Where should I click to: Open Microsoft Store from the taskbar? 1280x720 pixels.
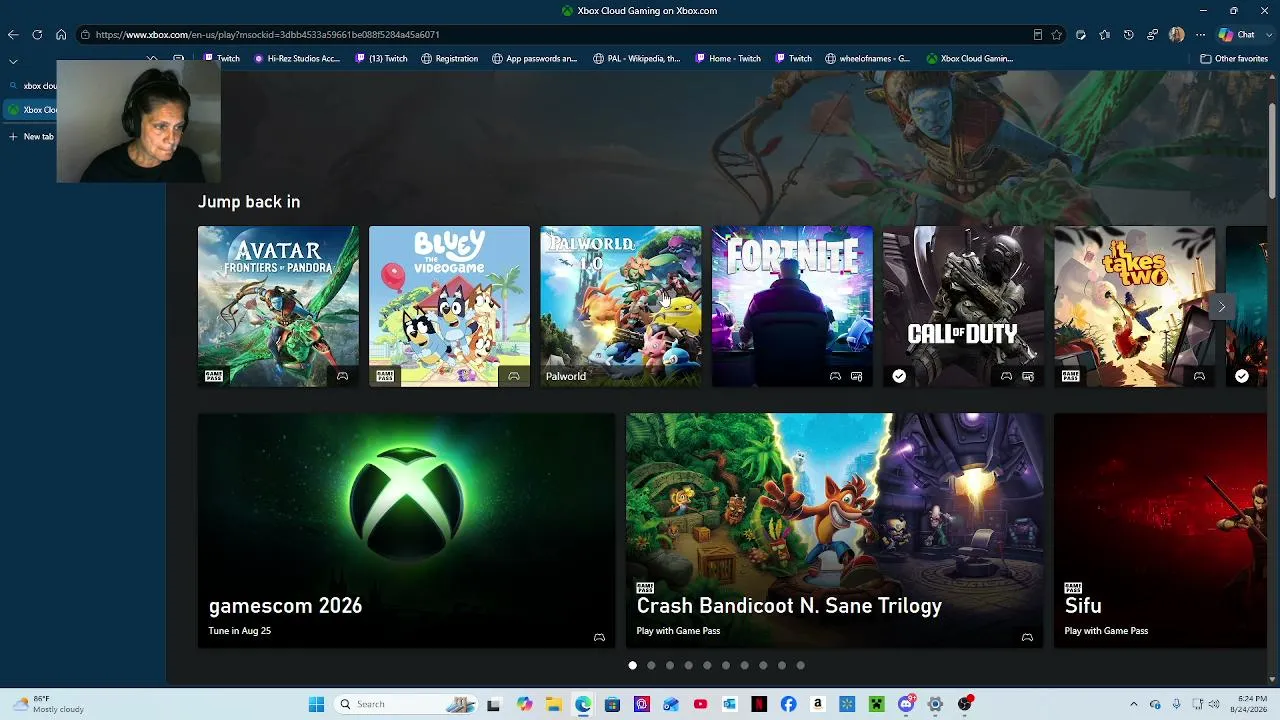point(612,704)
